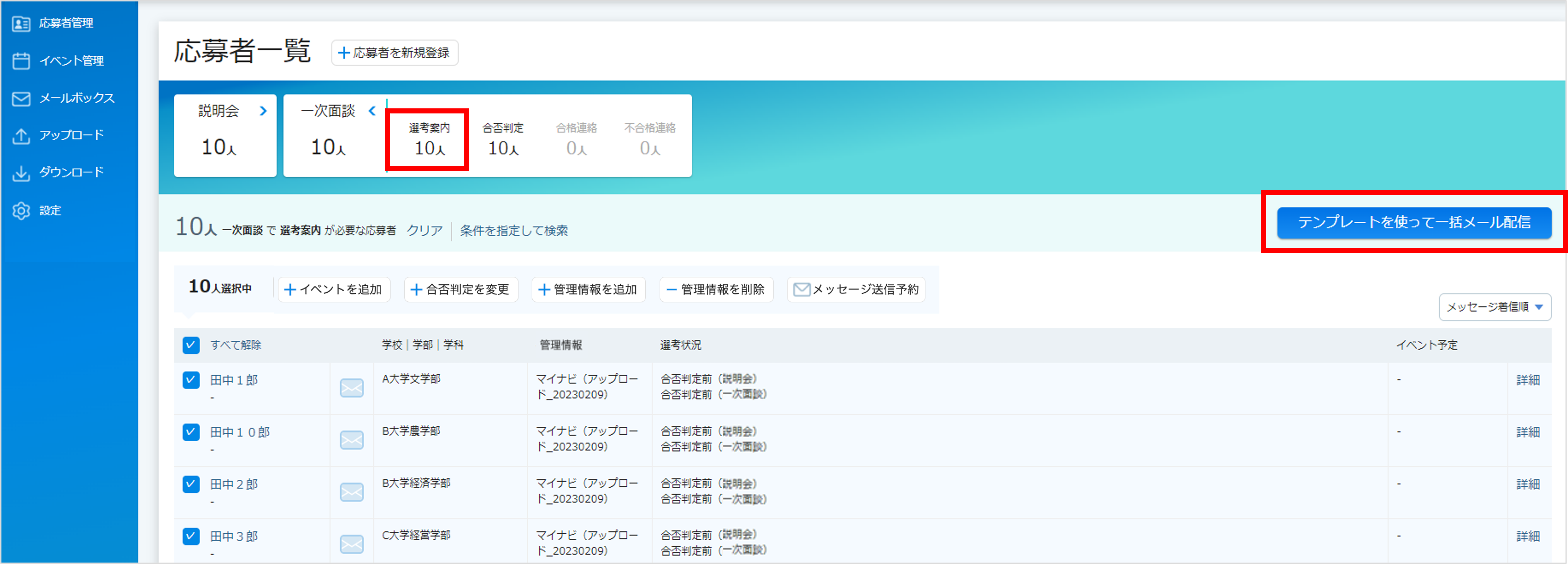Click 詳細 for 田中３郎

point(1528,537)
